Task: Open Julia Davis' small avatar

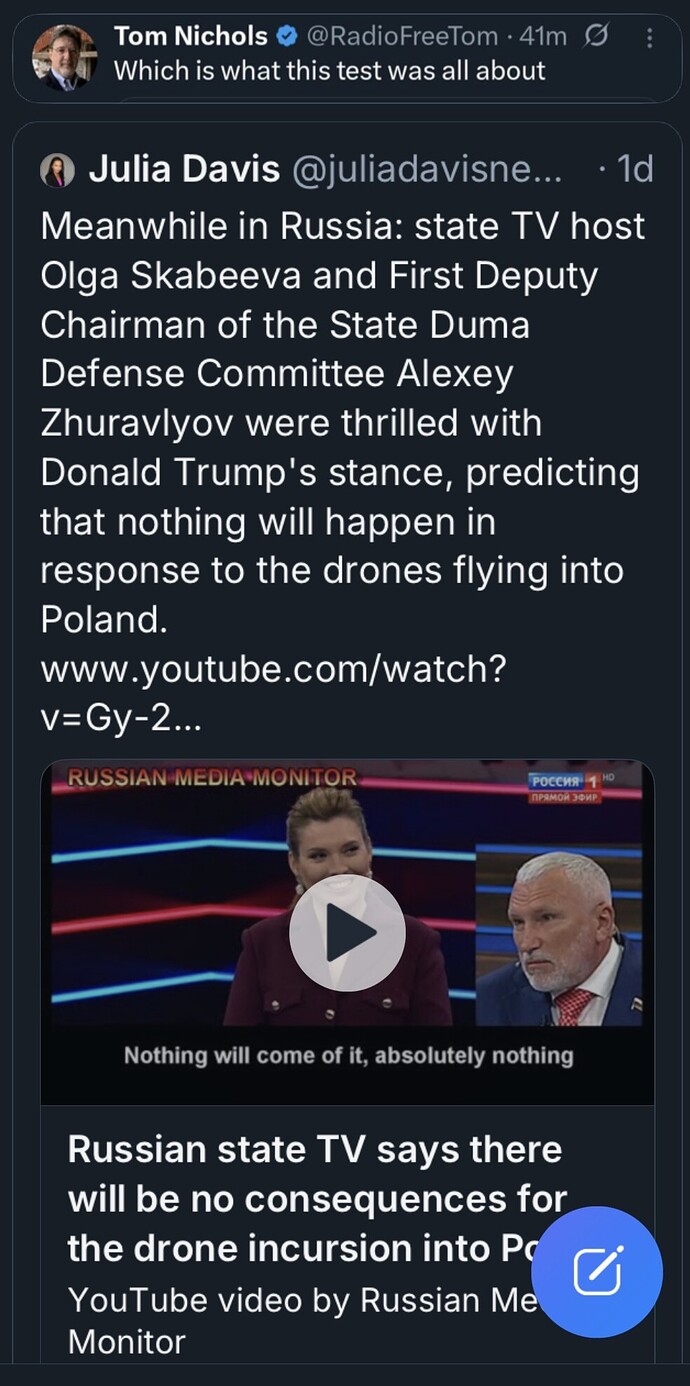Action: 57,171
